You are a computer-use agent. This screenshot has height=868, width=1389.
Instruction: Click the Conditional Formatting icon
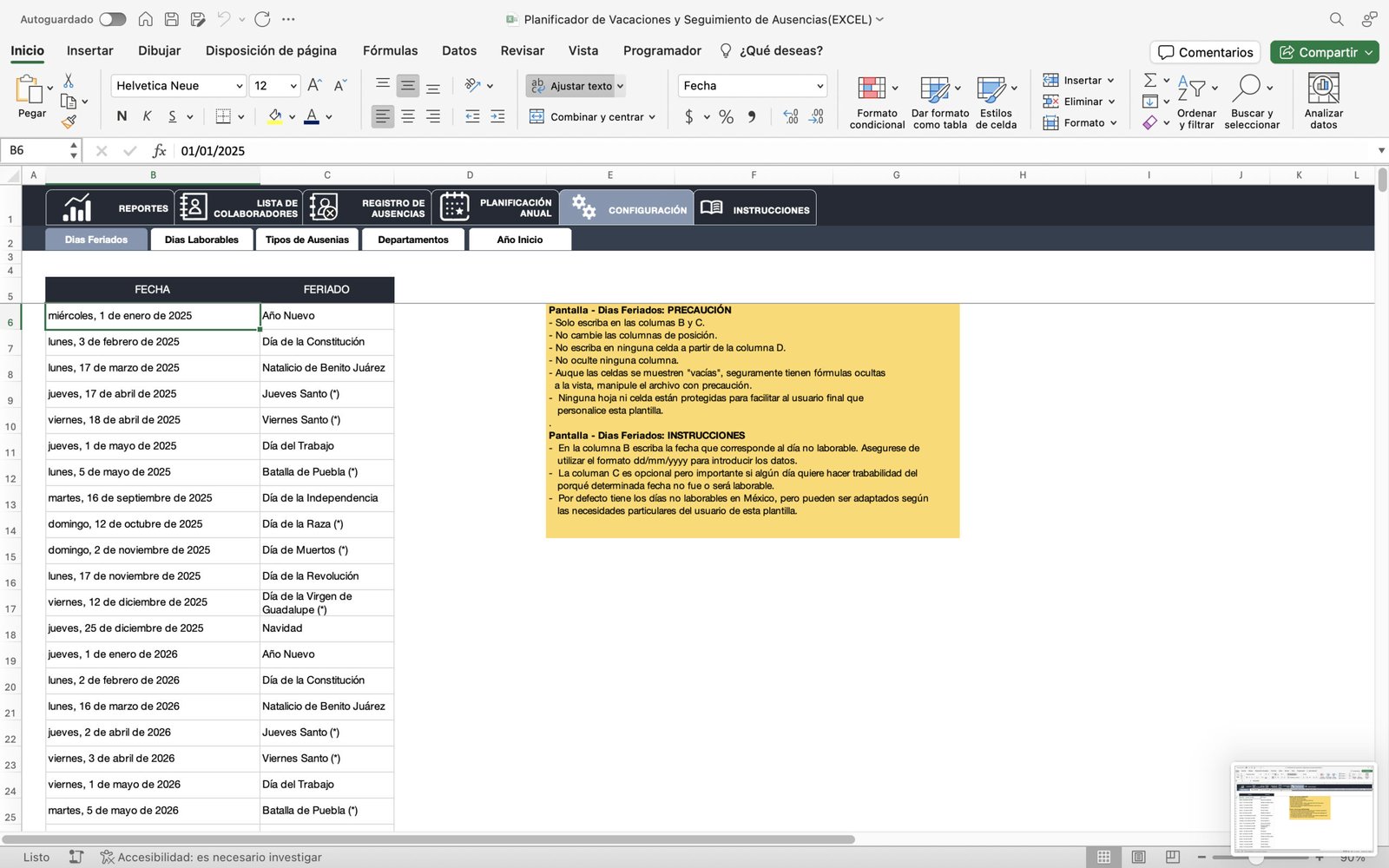point(872,89)
